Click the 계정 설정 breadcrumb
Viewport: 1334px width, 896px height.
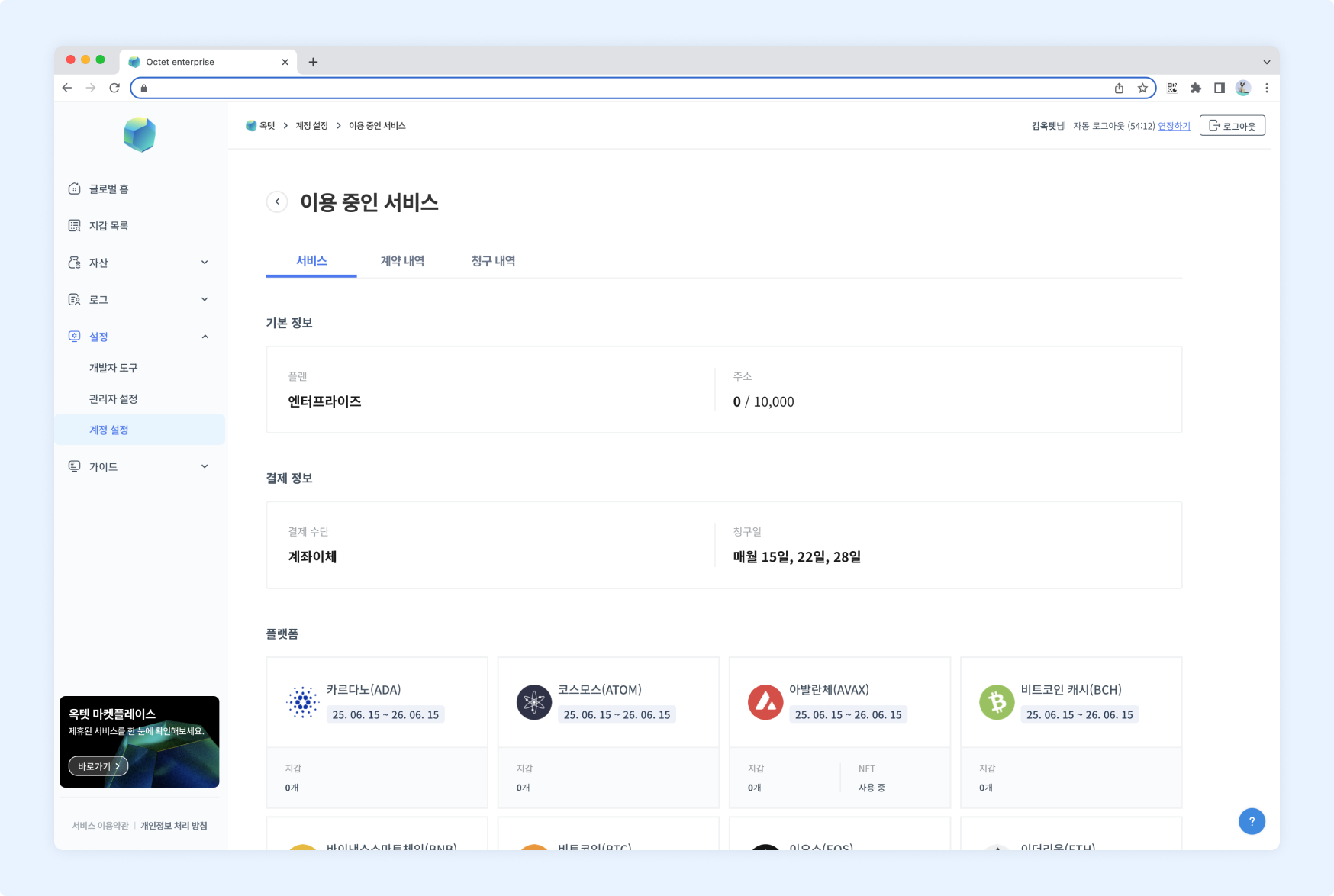[311, 126]
